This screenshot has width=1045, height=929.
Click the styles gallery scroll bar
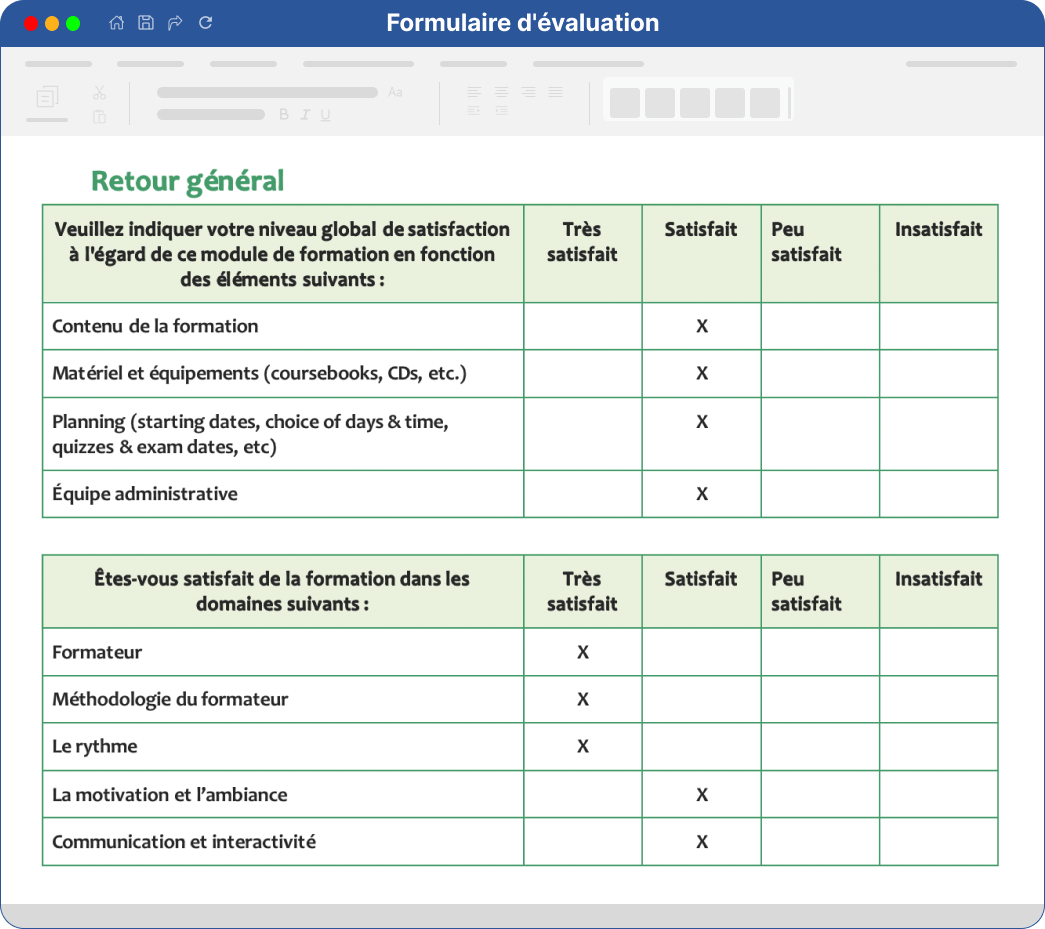pos(790,102)
